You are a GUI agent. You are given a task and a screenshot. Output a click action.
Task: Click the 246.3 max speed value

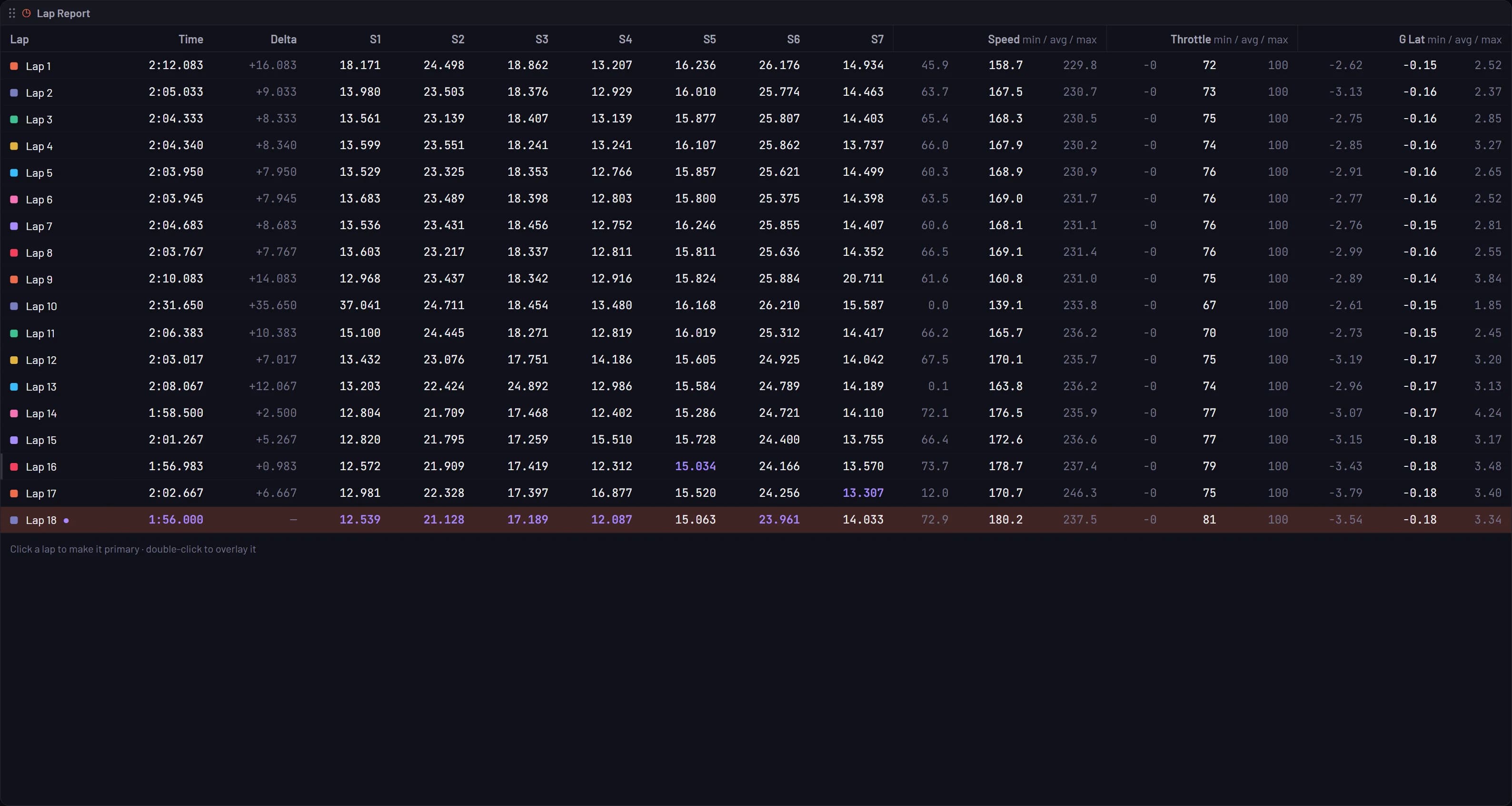(x=1079, y=493)
